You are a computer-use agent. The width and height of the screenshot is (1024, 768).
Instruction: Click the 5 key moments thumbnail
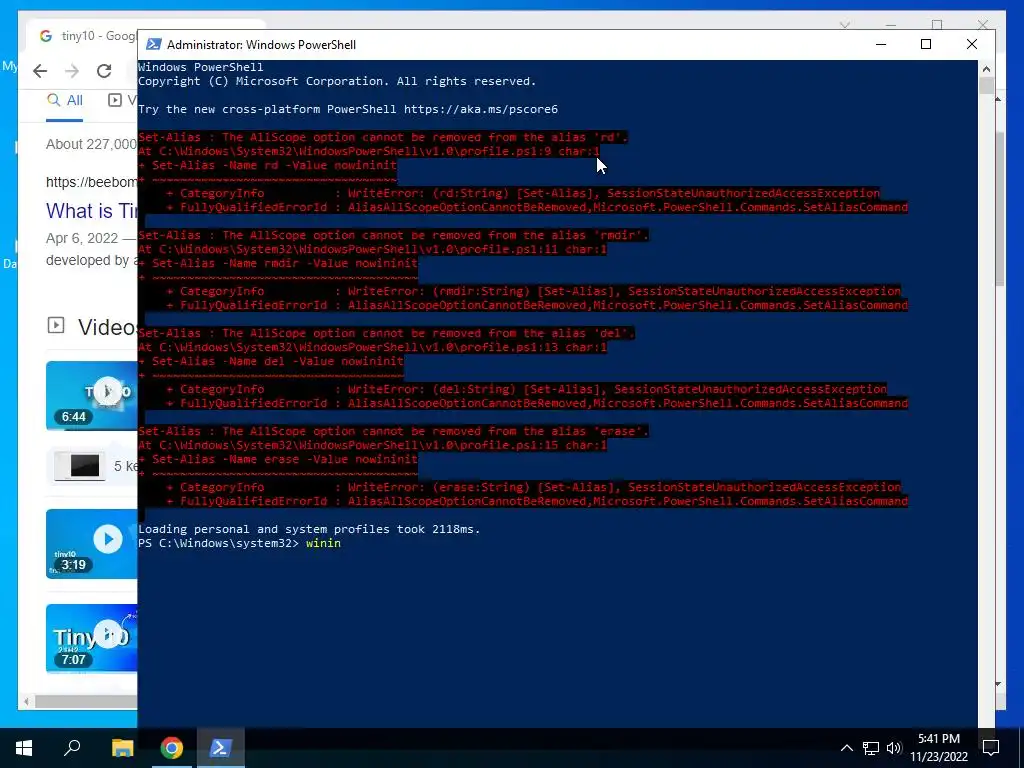click(80, 466)
